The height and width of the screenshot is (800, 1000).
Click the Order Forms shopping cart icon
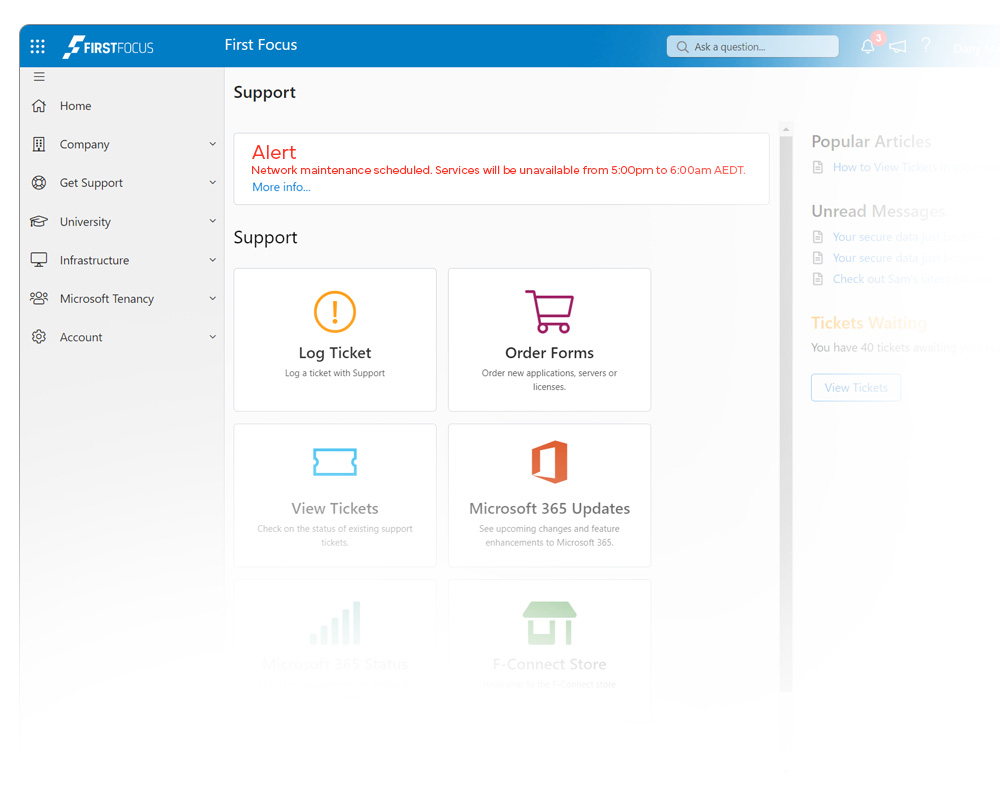point(549,311)
